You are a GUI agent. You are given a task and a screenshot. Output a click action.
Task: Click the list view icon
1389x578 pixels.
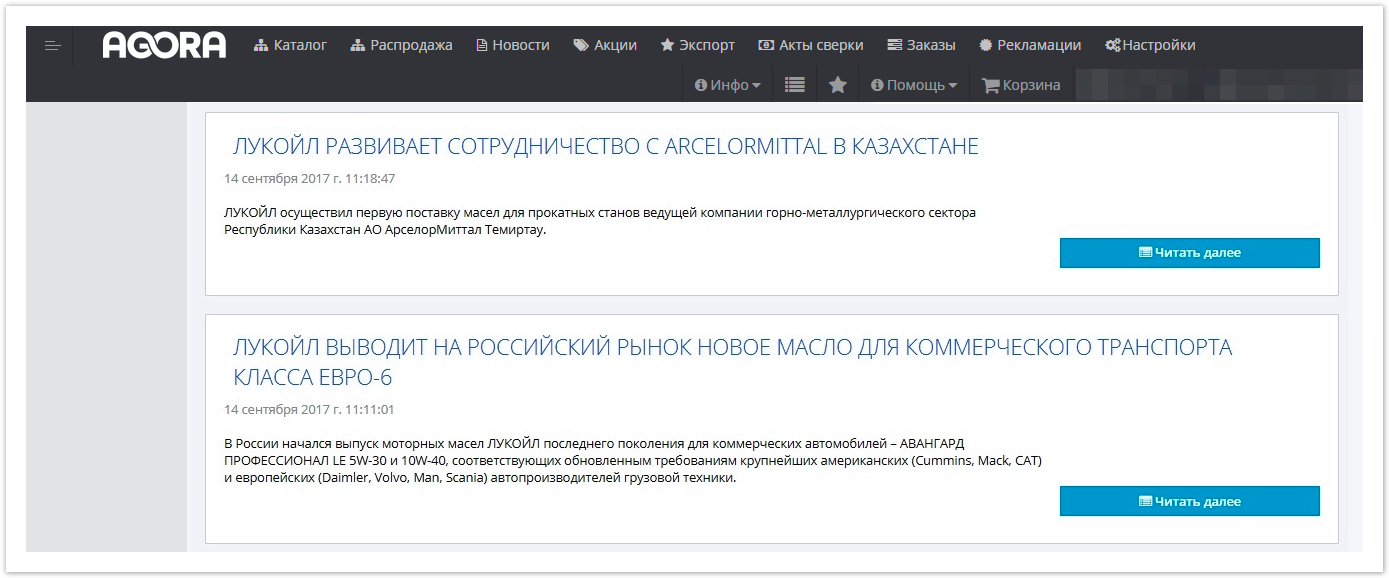click(x=795, y=85)
